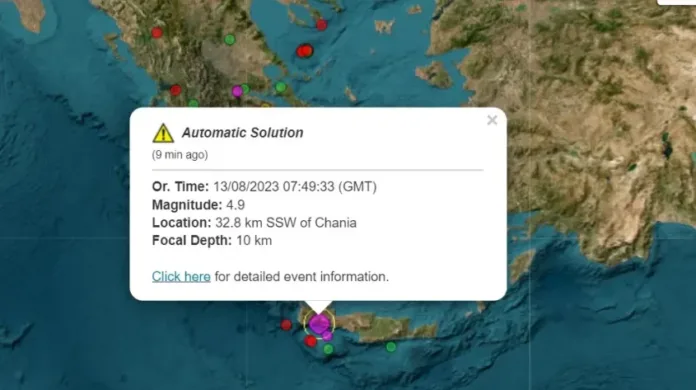
Task: Select the red marker cluster in the northern Aegean
Action: 304,51
